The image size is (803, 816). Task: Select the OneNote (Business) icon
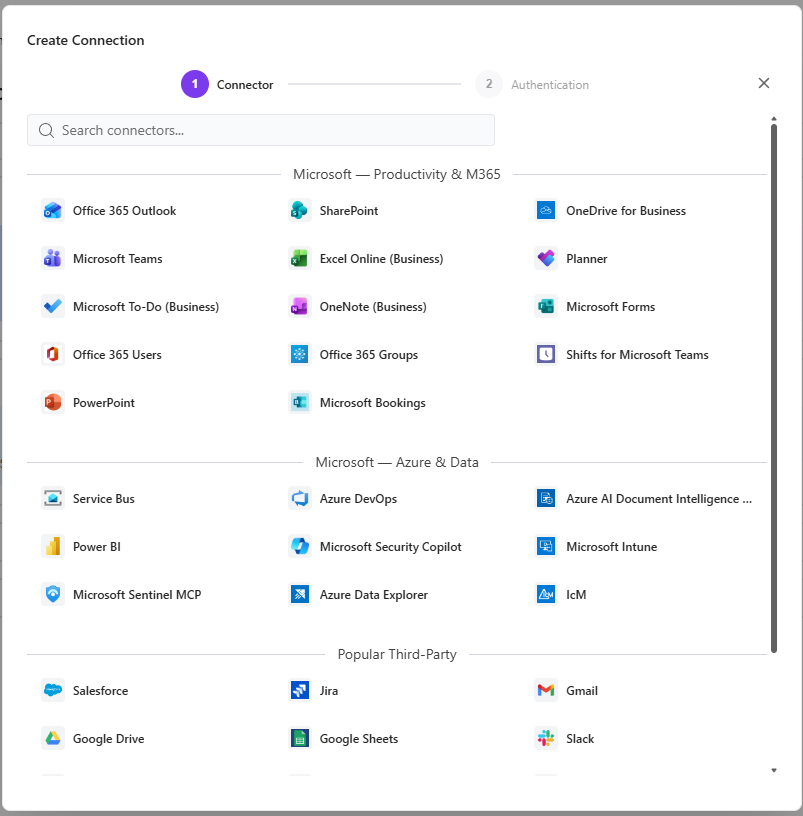tap(300, 307)
